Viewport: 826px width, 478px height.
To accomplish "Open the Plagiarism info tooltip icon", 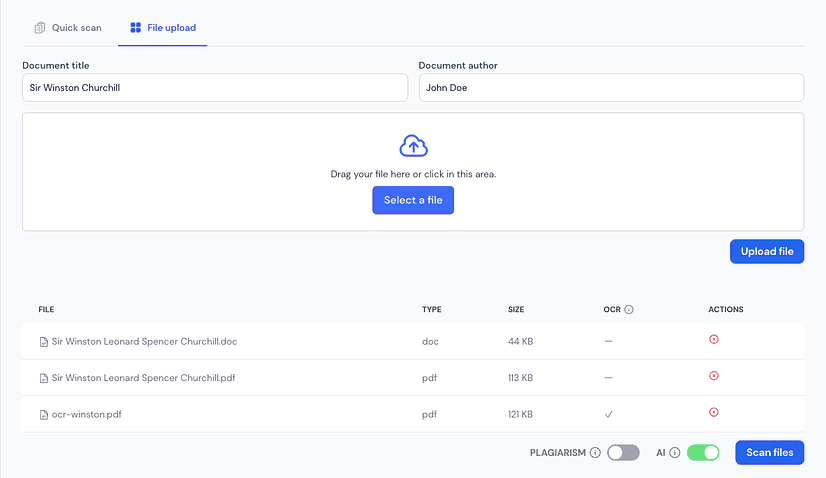I will 595,453.
